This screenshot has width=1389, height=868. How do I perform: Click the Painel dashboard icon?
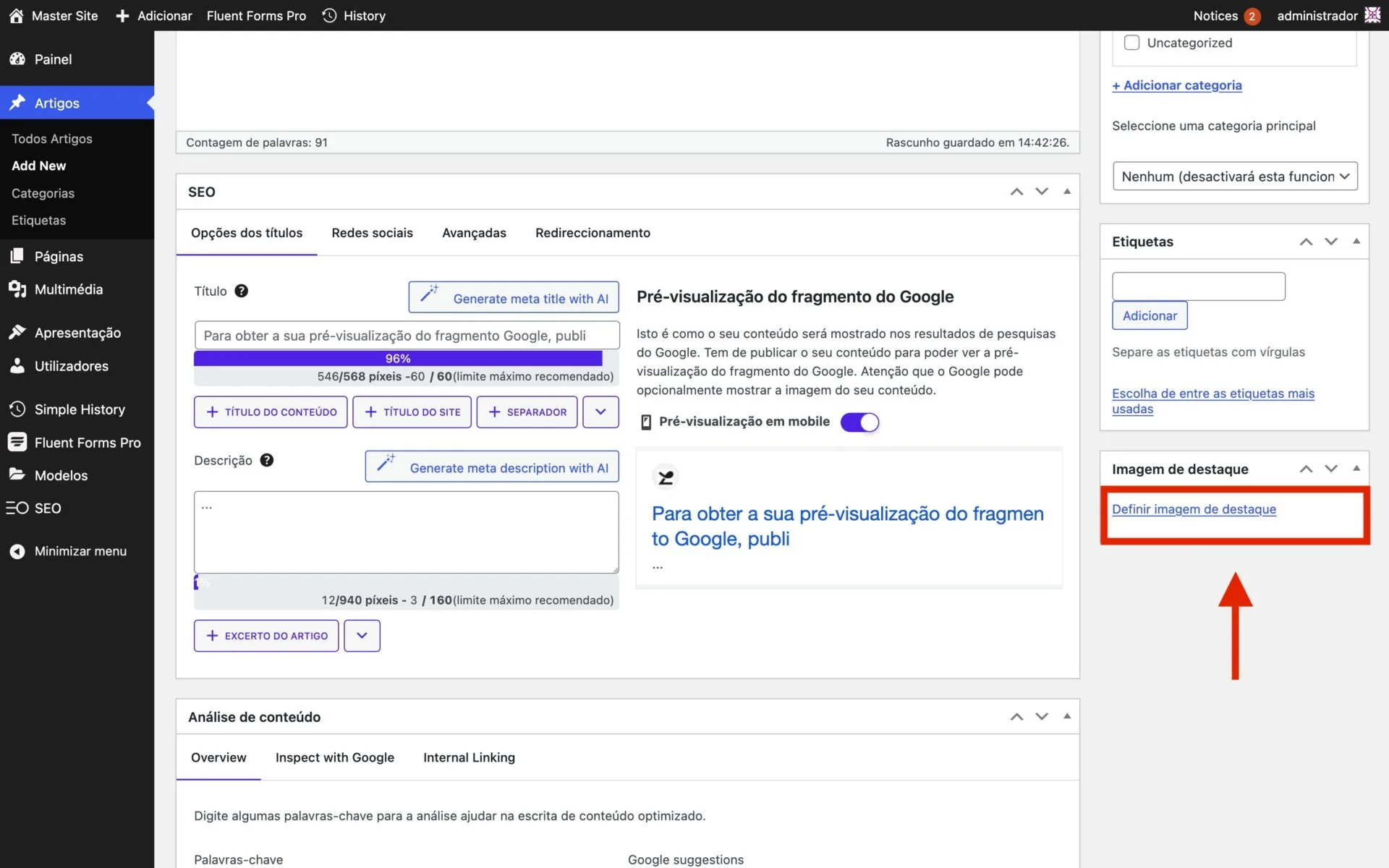[17, 59]
